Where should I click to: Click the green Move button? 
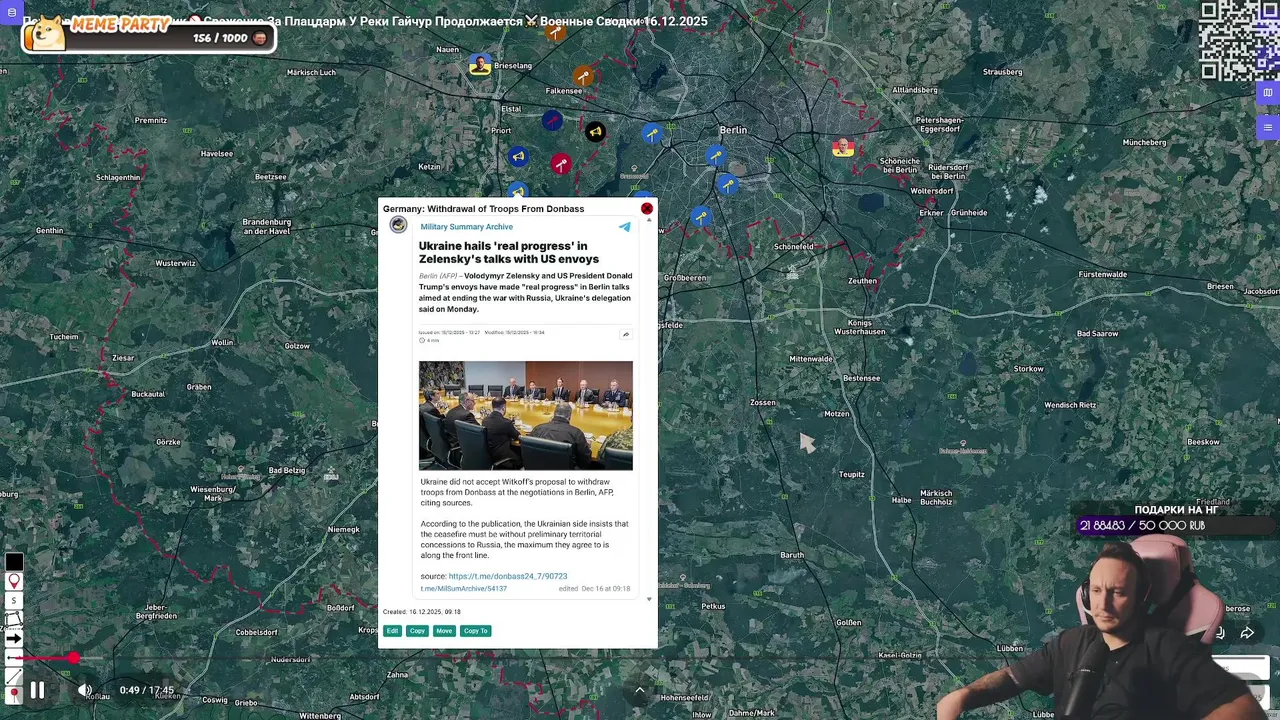click(444, 631)
